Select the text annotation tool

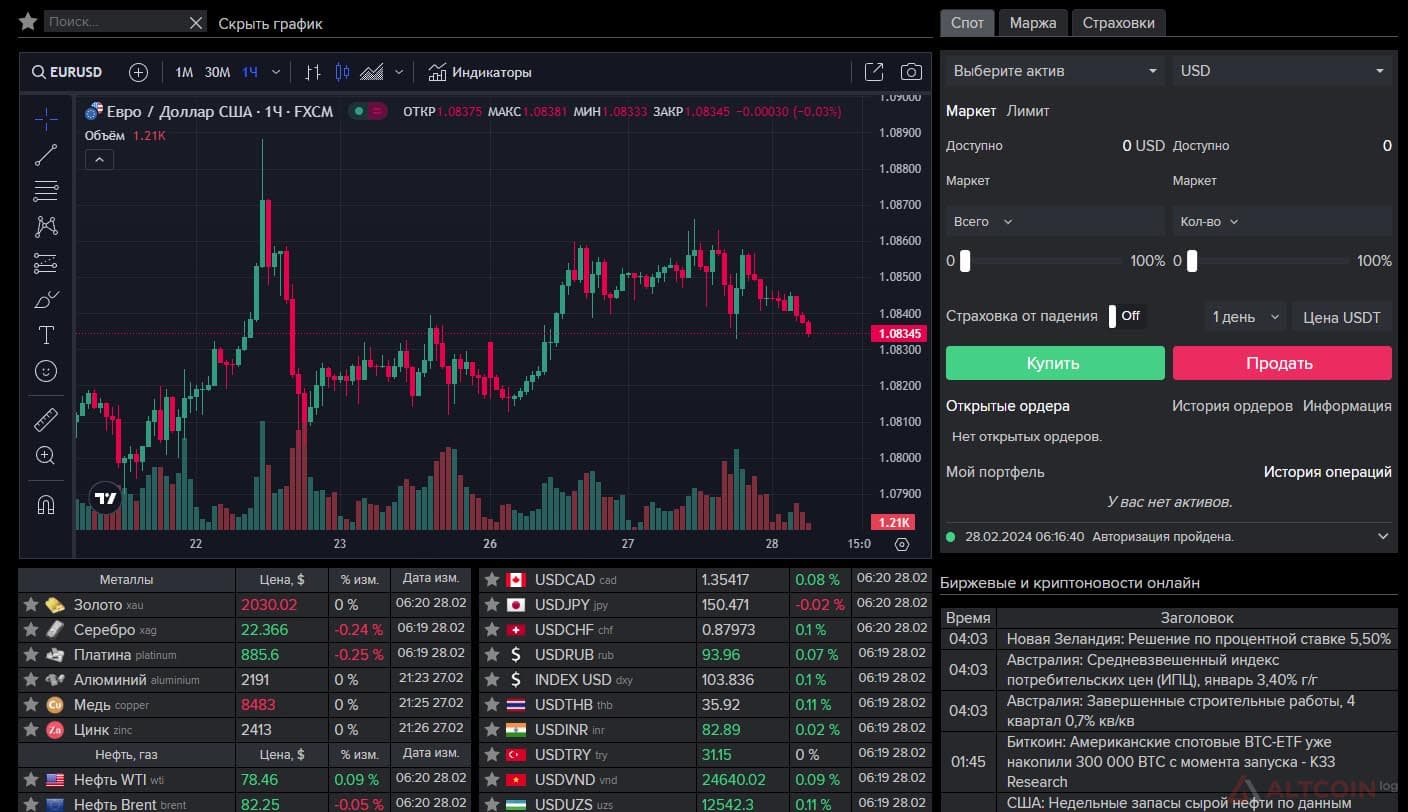[46, 335]
